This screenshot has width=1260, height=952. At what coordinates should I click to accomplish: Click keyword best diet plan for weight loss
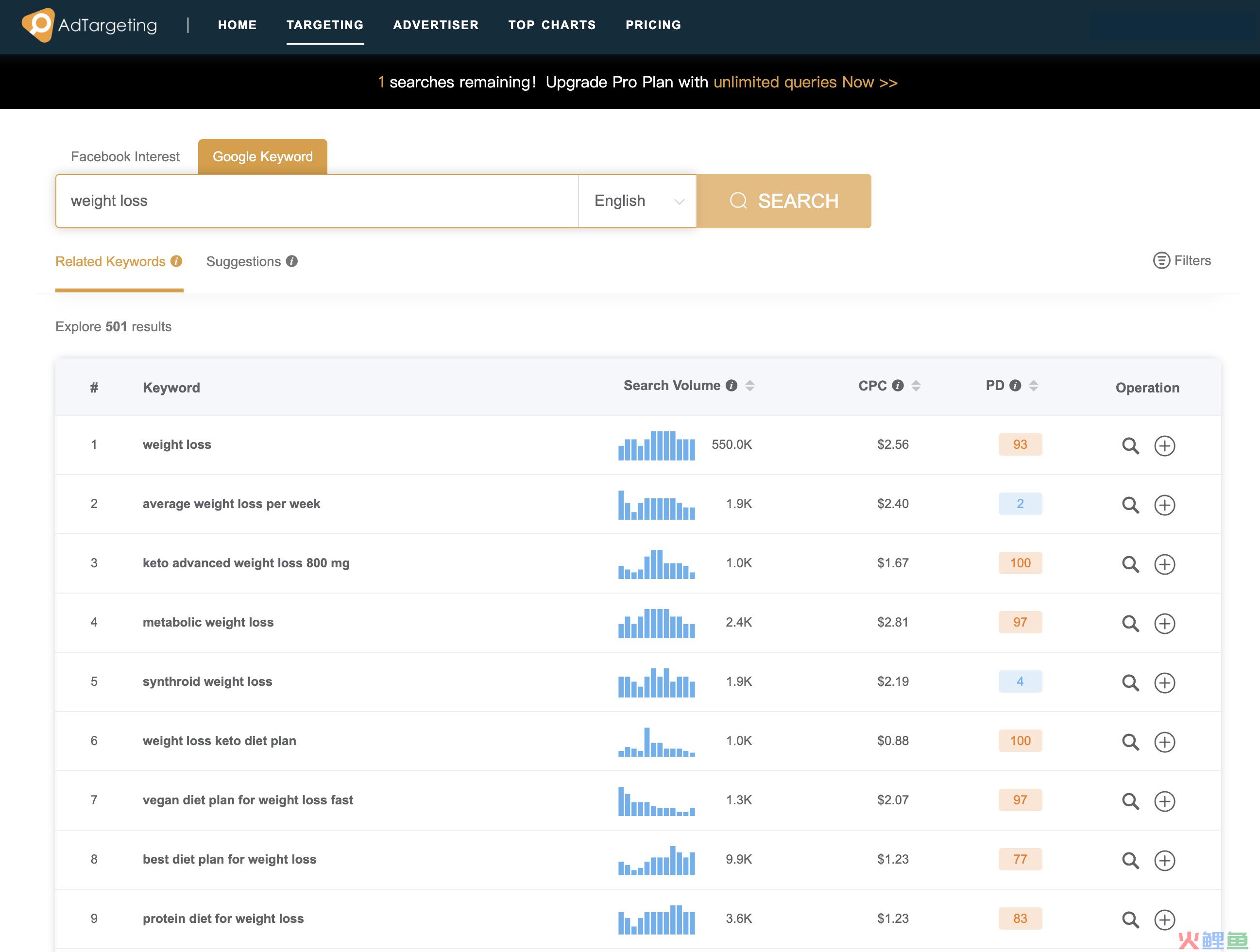click(x=230, y=859)
